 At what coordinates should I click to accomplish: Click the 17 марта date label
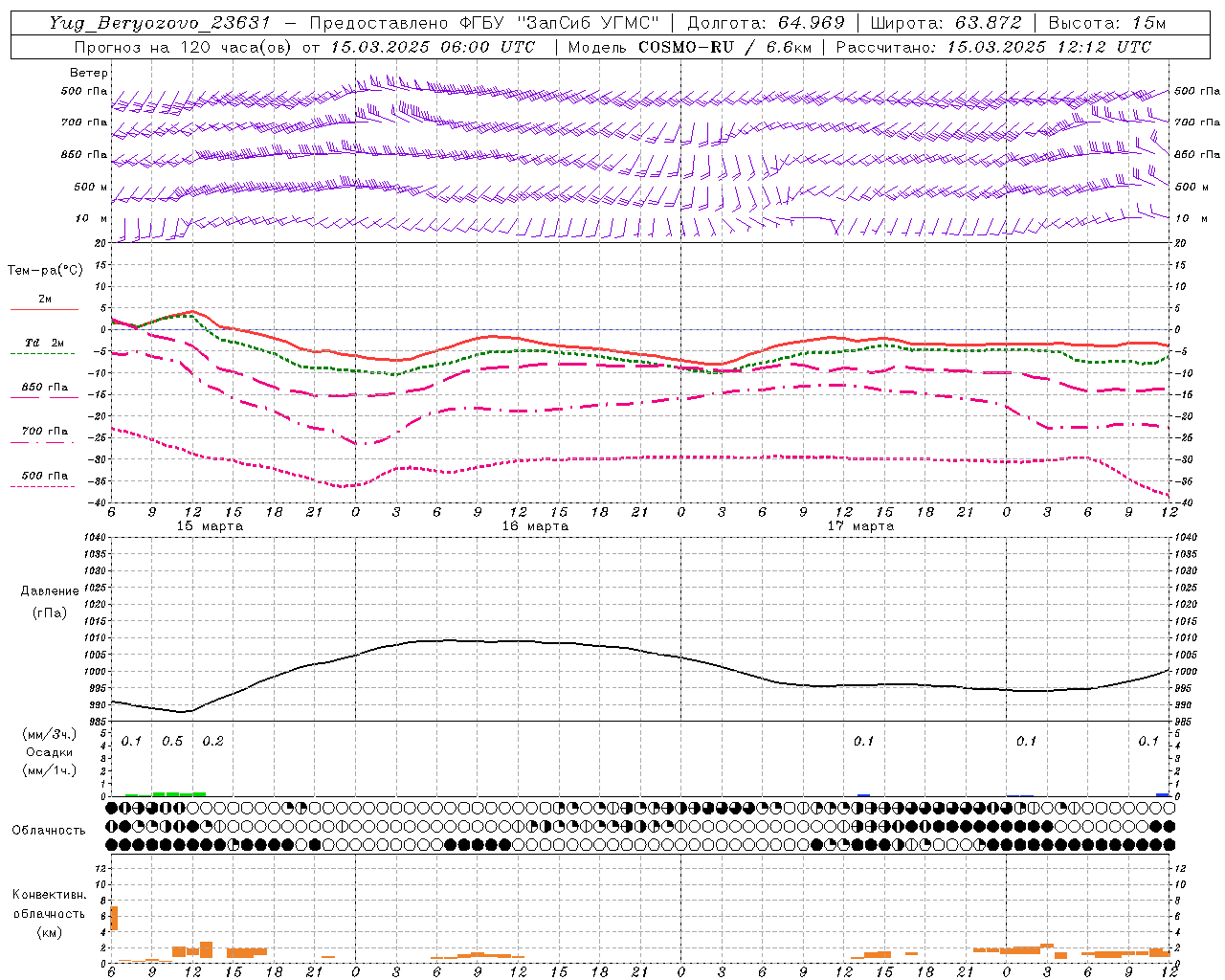tap(860, 526)
